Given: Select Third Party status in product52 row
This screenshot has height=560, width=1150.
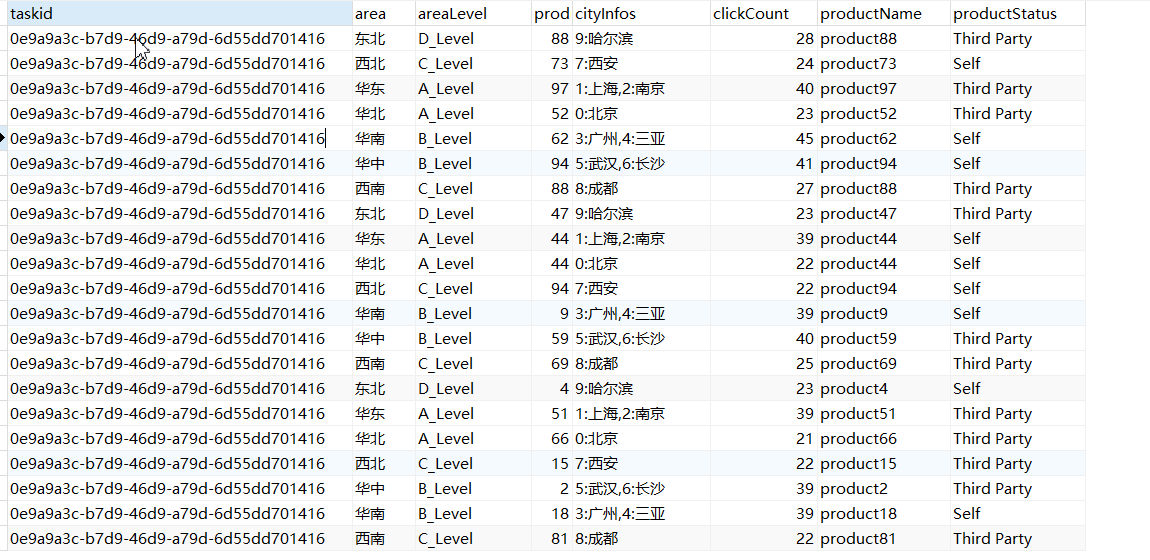Looking at the screenshot, I should 1018,114.
